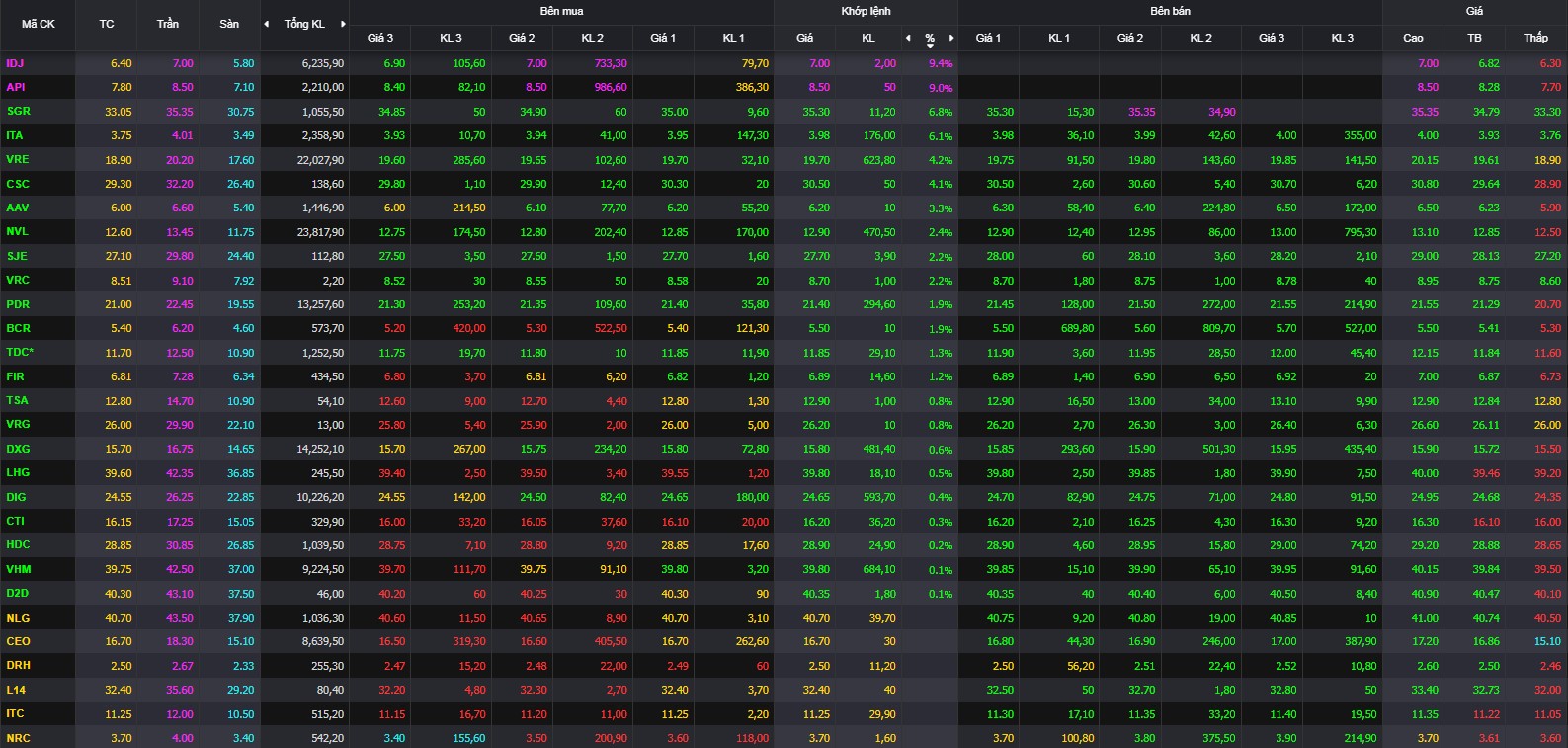Image resolution: width=1568 pixels, height=748 pixels.
Task: Open the PDR ticker symbol
Action: [x=17, y=304]
